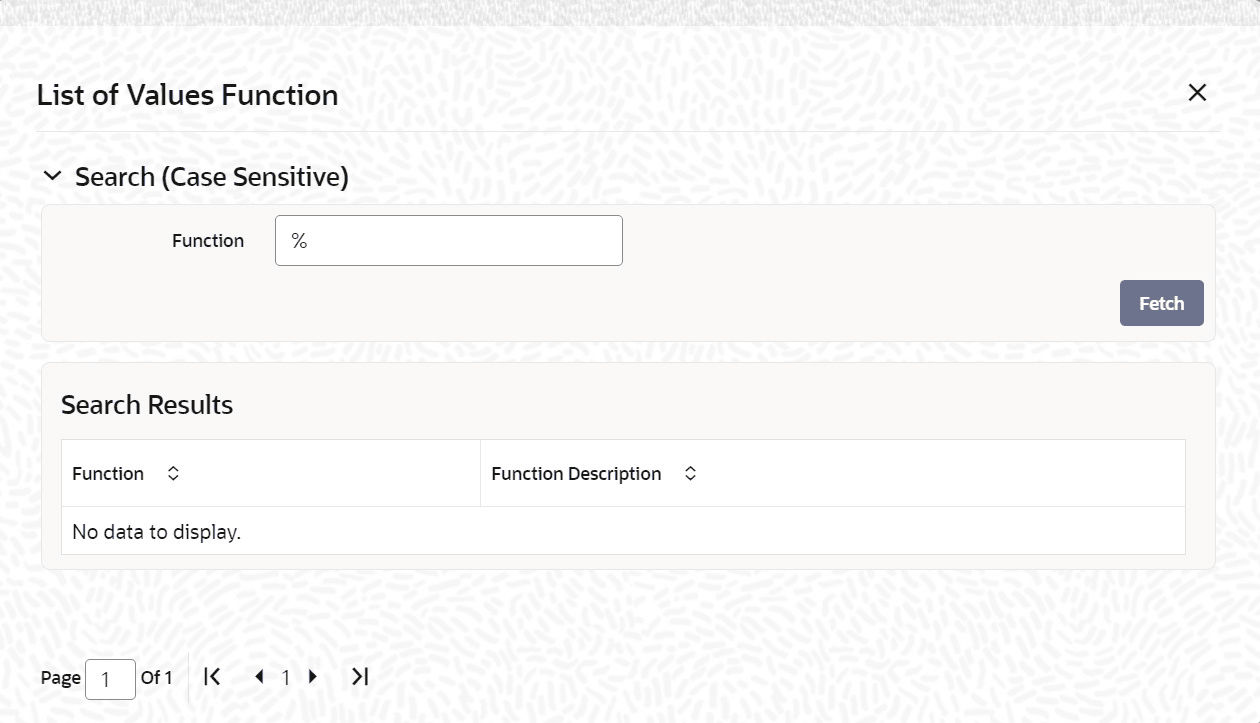Click the Of 1 page count text
This screenshot has height=723, width=1260.
click(156, 677)
